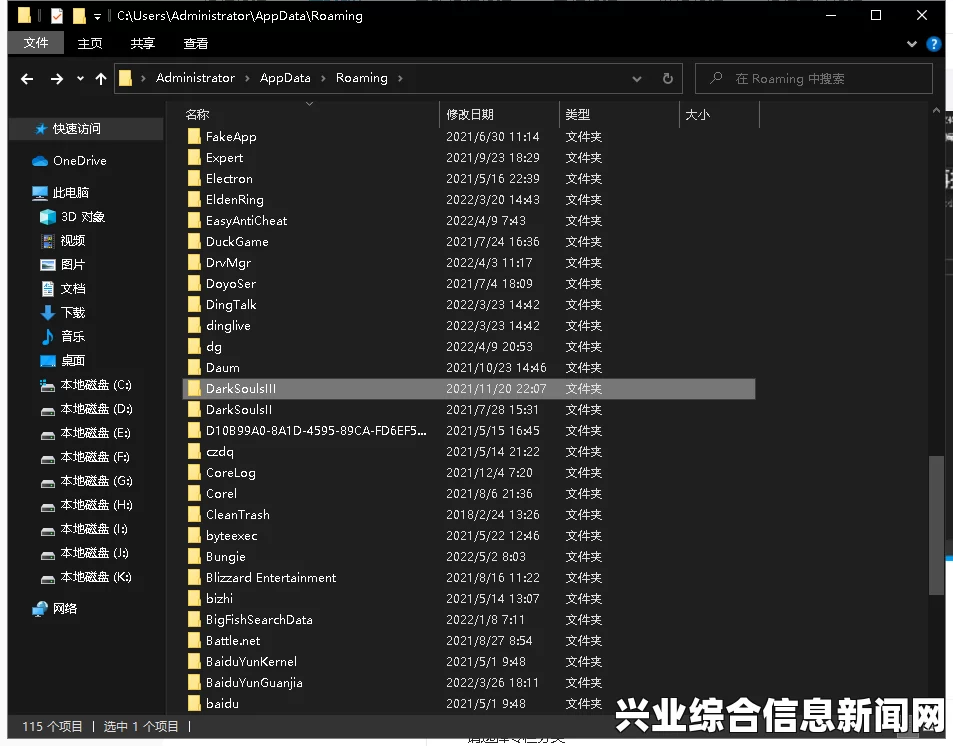Click the Battle.net folder icon
The image size is (953, 746).
click(194, 640)
